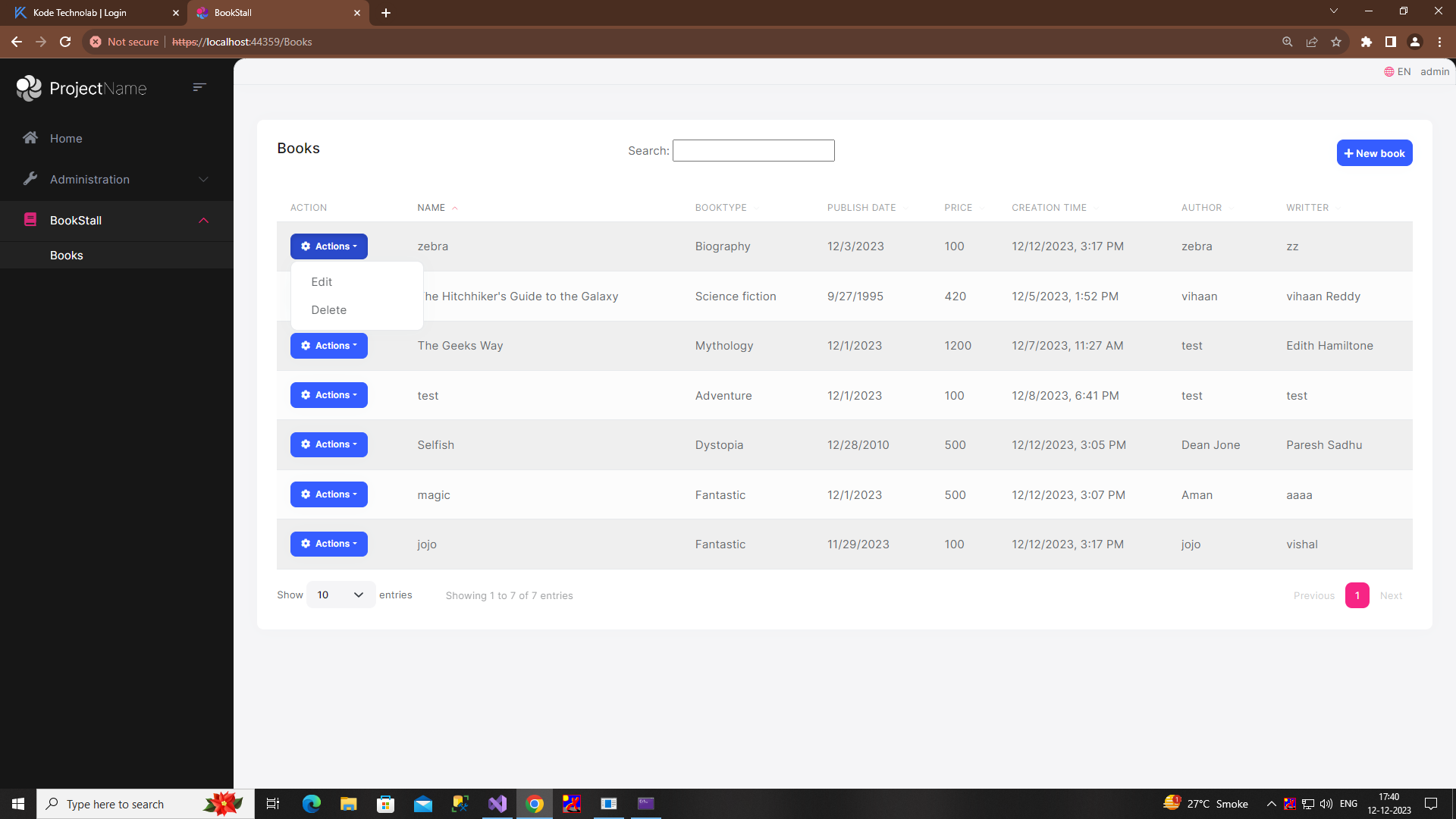Sort by BOOKTYPE column header
The width and height of the screenshot is (1456, 819).
click(x=721, y=208)
